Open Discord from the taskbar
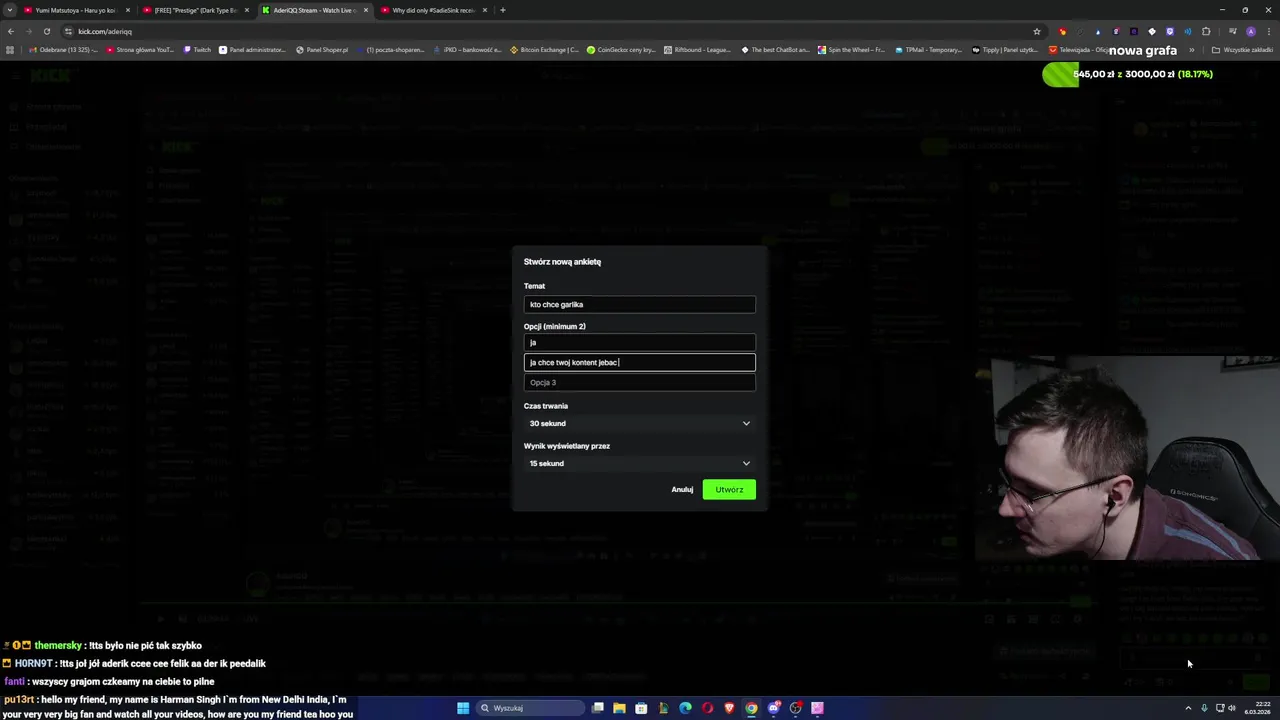 773,708
